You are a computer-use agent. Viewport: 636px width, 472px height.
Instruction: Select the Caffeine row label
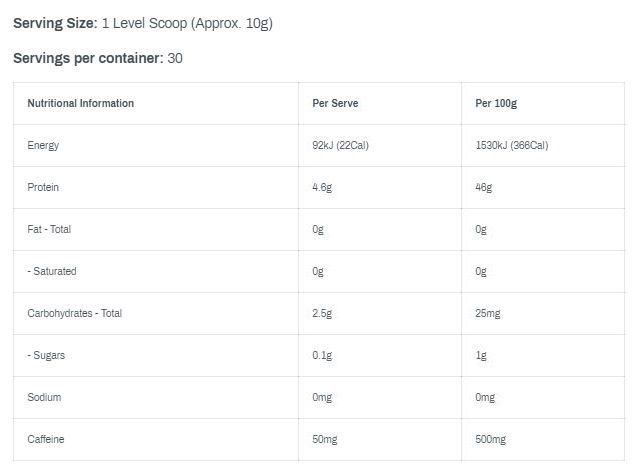pyautogui.click(x=46, y=439)
